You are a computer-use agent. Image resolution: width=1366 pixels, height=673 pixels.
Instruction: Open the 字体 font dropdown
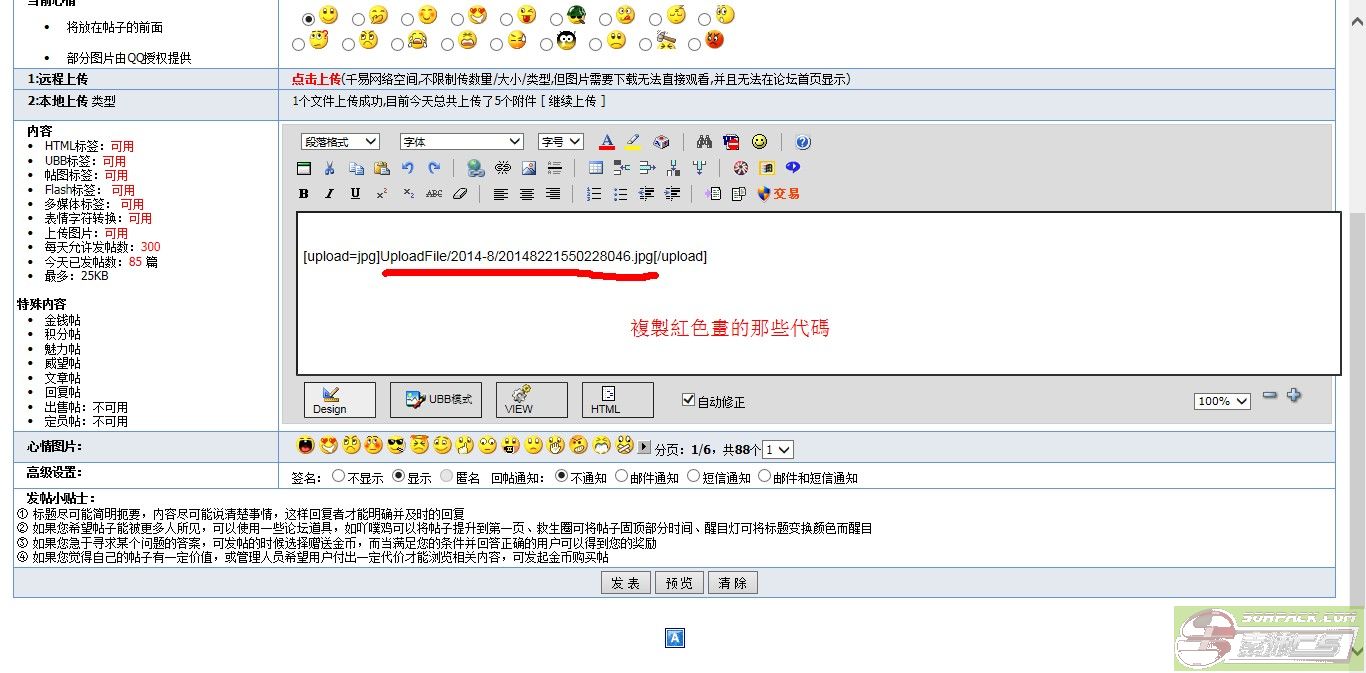(461, 142)
